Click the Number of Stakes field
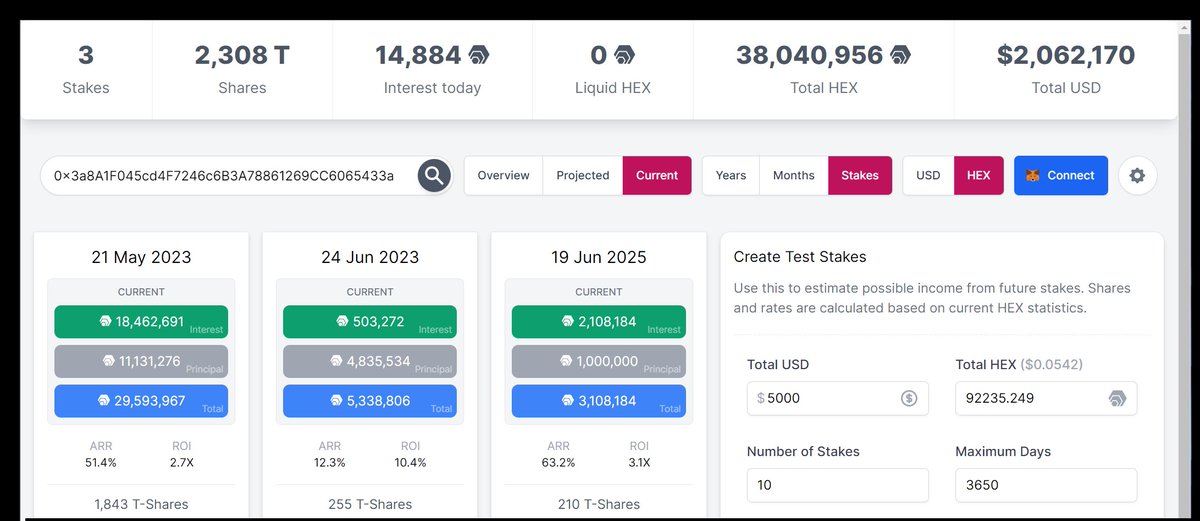Viewport: 1200px width, 521px height. pos(837,485)
